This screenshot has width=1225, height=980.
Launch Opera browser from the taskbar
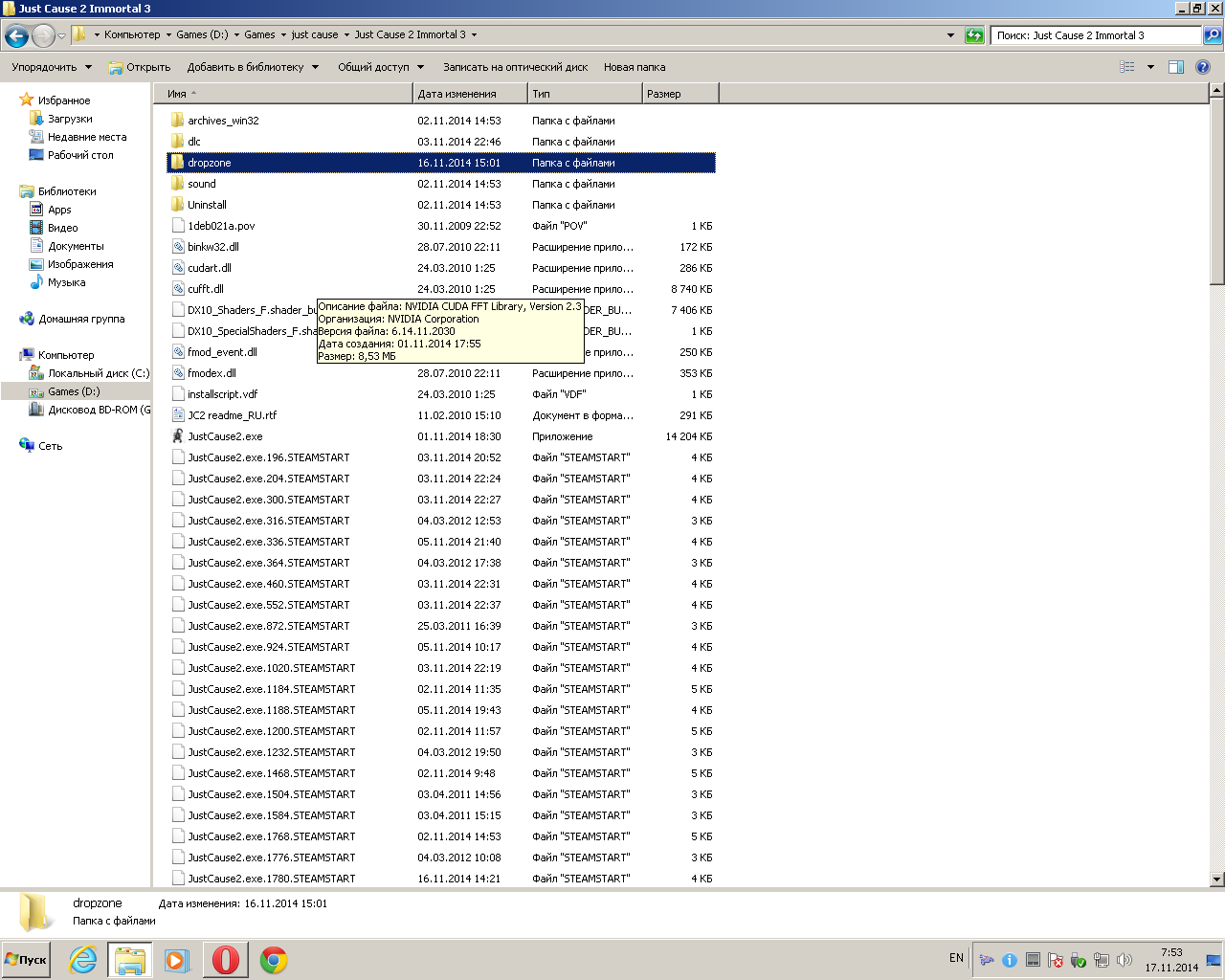click(x=226, y=960)
